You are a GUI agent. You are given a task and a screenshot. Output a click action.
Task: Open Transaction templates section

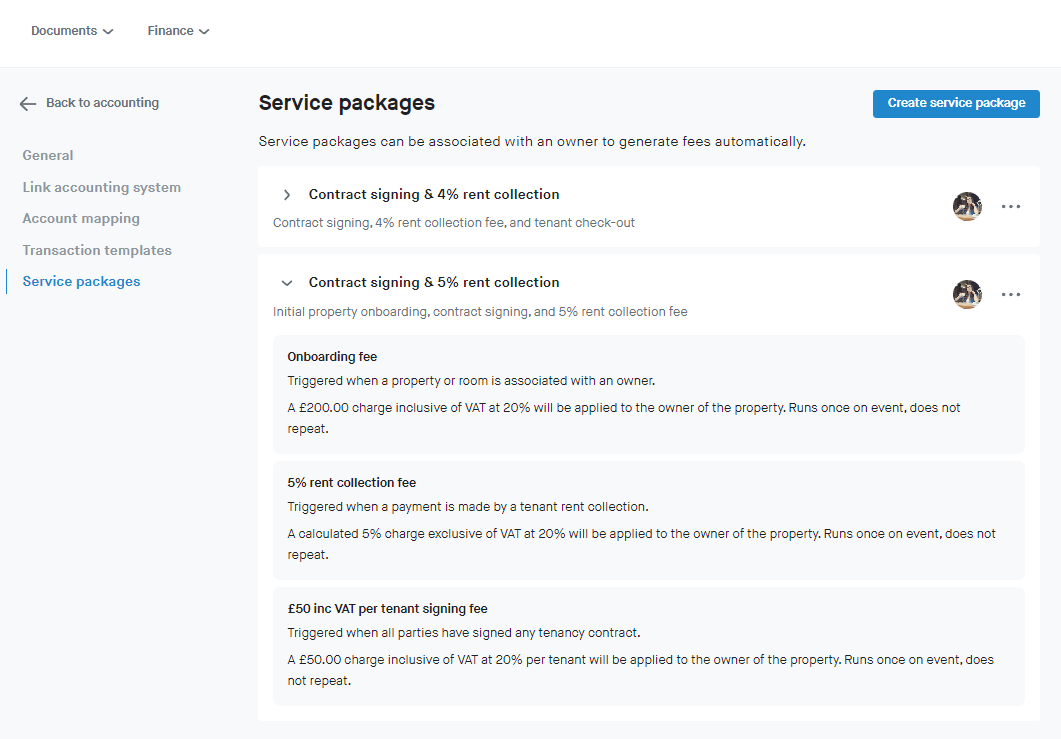tap(97, 250)
